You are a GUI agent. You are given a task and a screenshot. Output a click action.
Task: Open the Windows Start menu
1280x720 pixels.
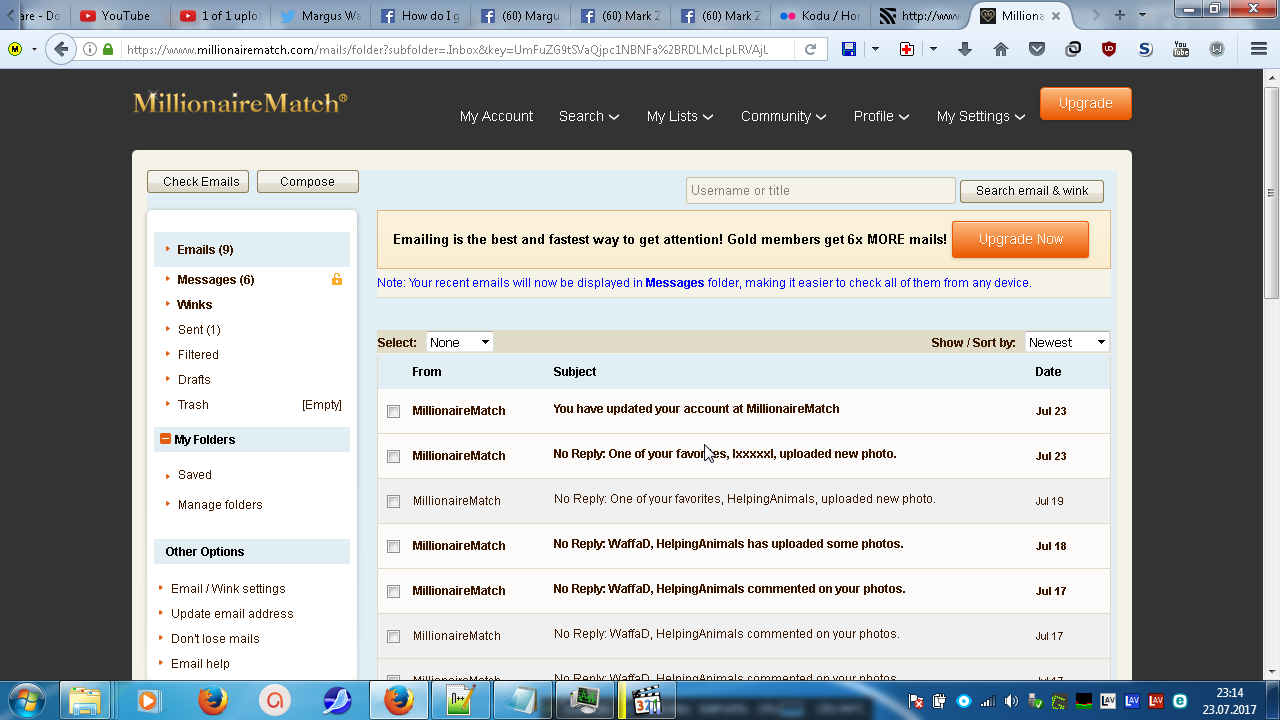point(26,700)
